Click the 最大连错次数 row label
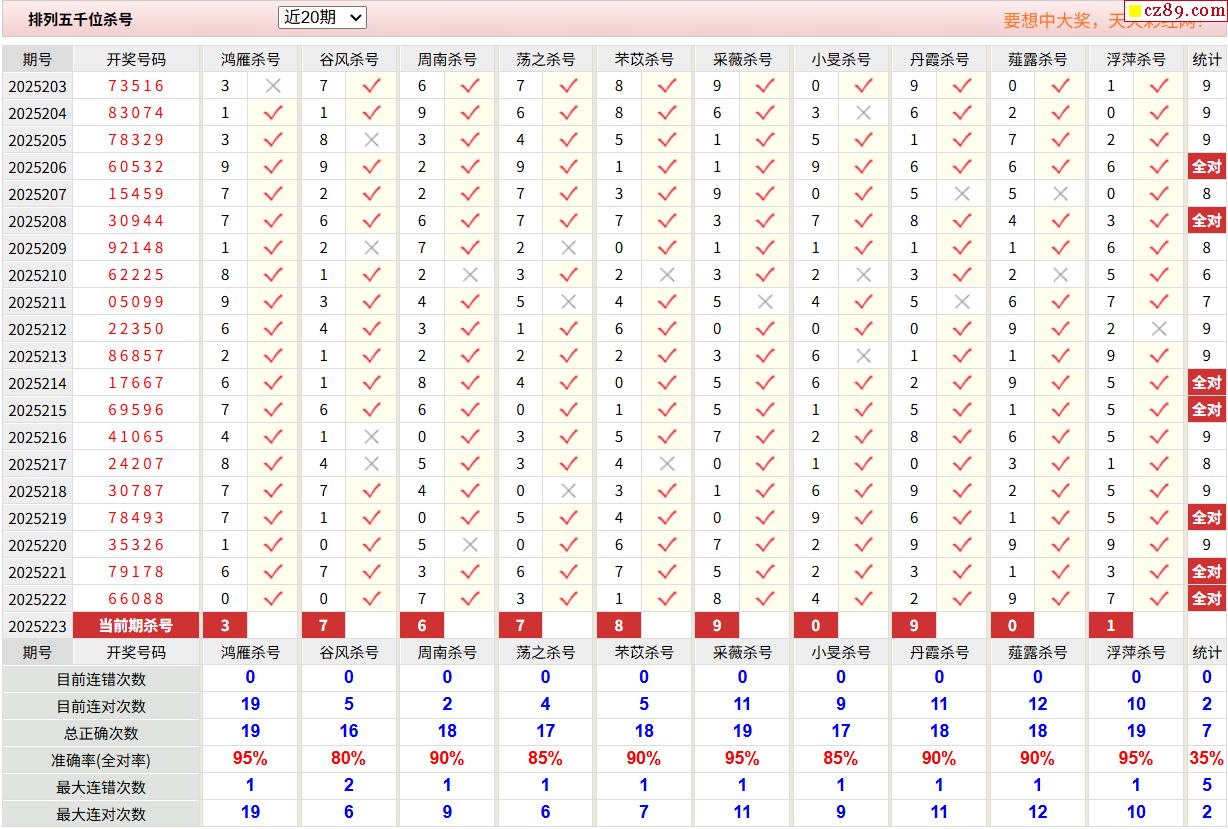This screenshot has width=1228, height=829. click(101, 787)
